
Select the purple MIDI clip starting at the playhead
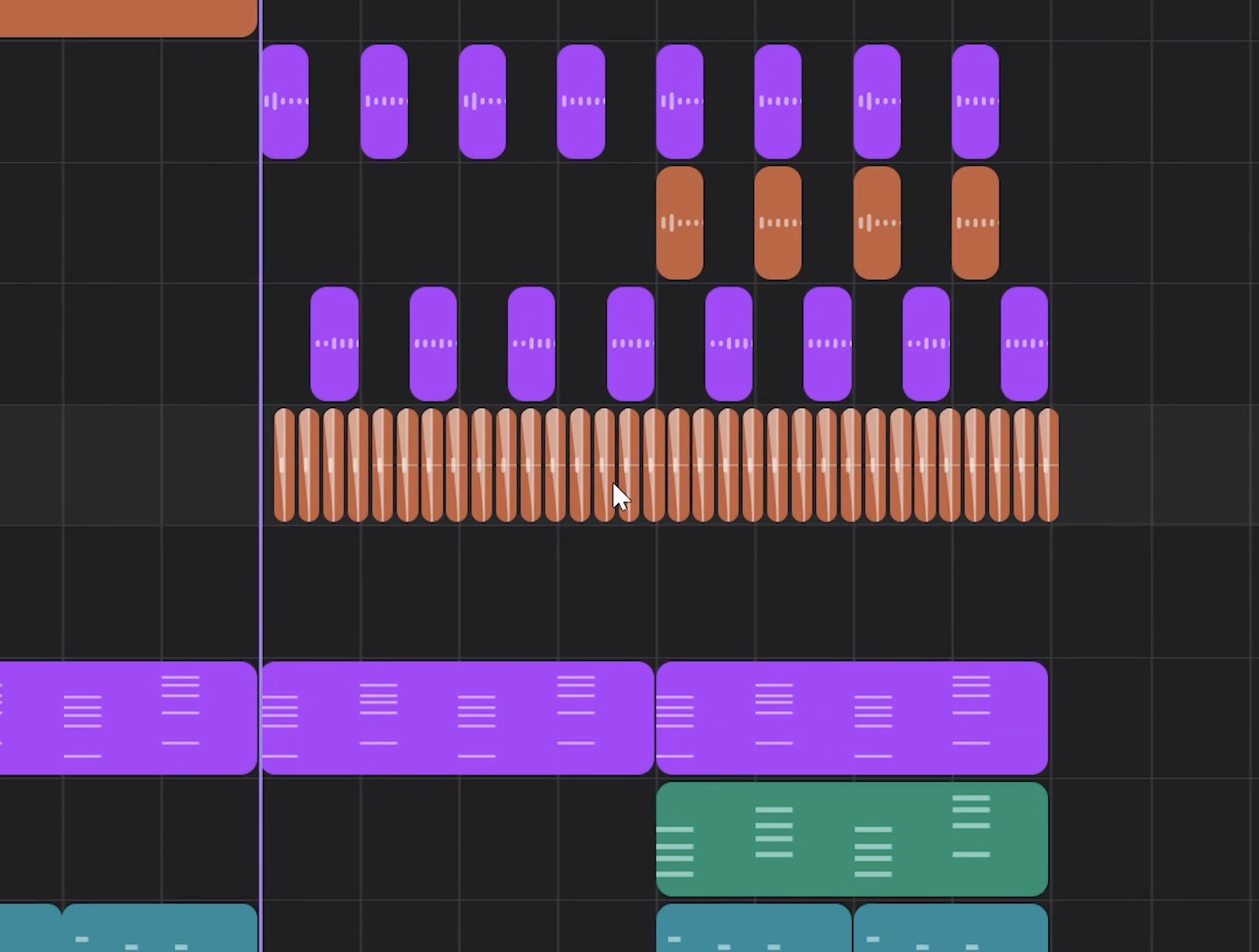(x=457, y=718)
